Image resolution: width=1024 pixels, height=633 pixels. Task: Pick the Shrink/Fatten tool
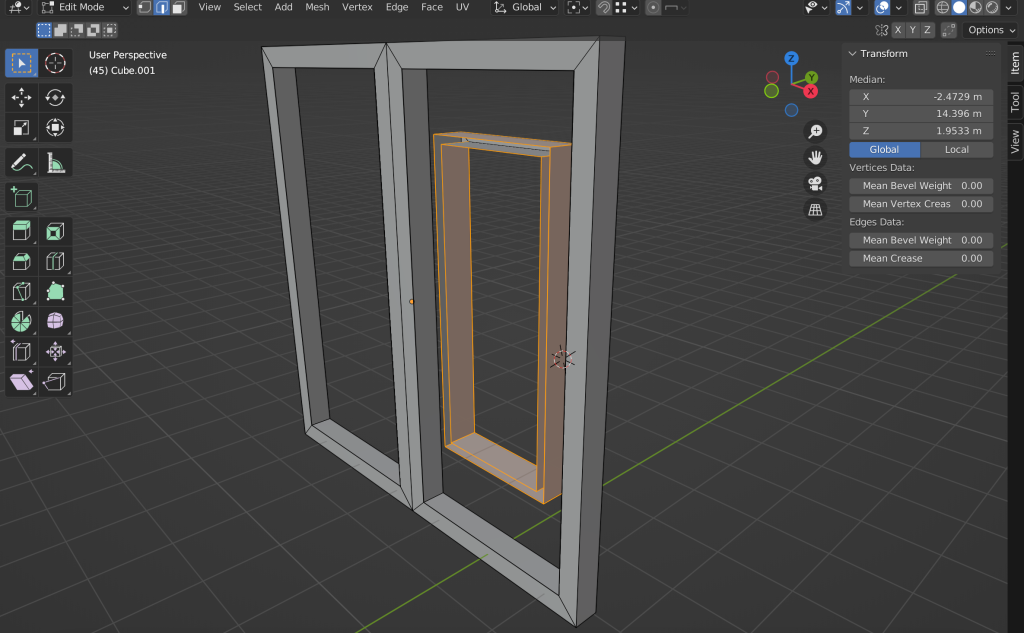(55, 351)
